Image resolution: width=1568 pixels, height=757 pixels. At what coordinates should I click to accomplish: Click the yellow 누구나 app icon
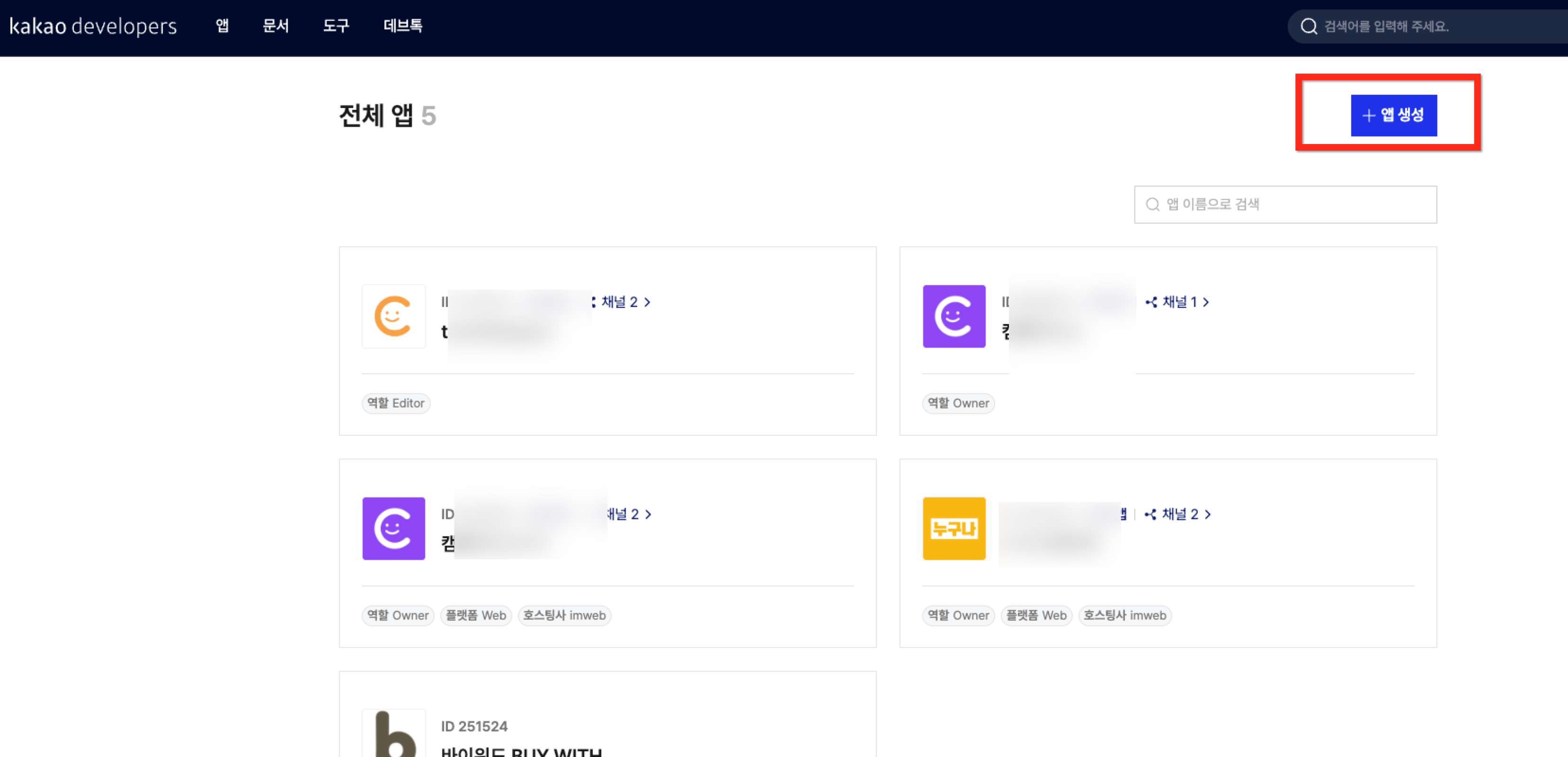coord(954,528)
